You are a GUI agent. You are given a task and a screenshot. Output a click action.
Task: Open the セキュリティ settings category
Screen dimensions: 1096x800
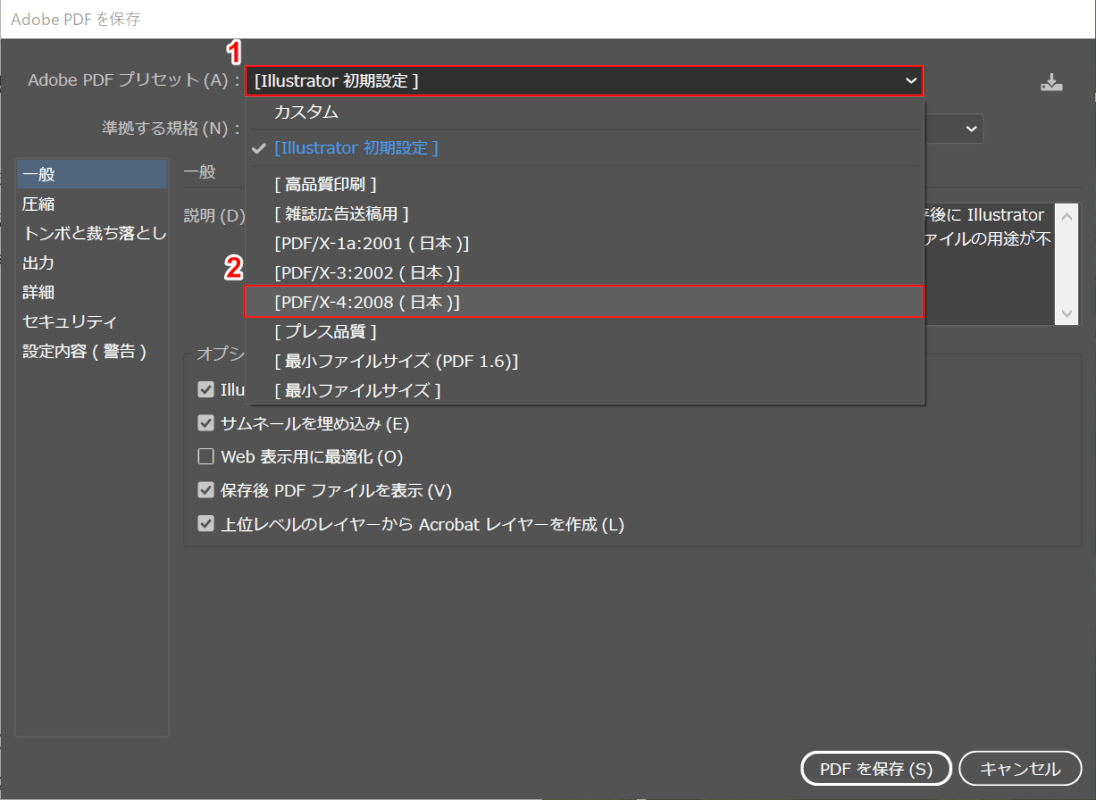point(92,321)
